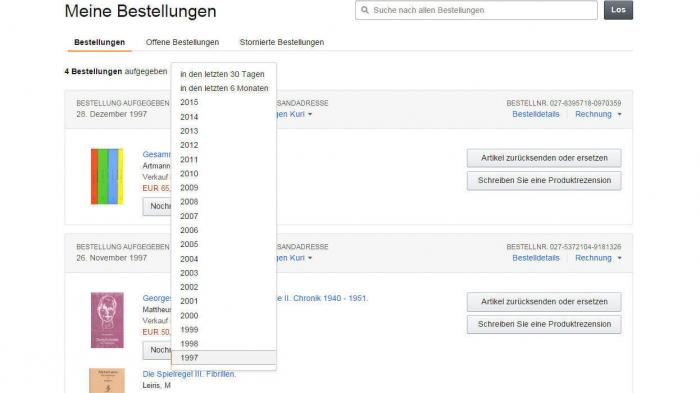Choose year 2014 from the dropdown list
The width and height of the screenshot is (700, 393).
point(224,117)
